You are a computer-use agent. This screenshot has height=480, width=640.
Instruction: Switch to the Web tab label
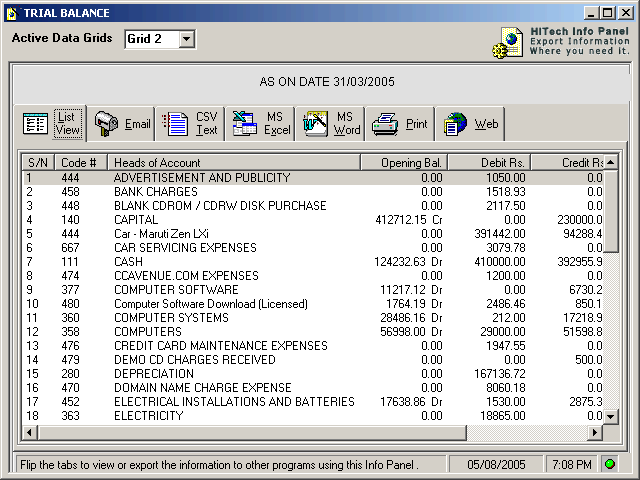coord(486,125)
